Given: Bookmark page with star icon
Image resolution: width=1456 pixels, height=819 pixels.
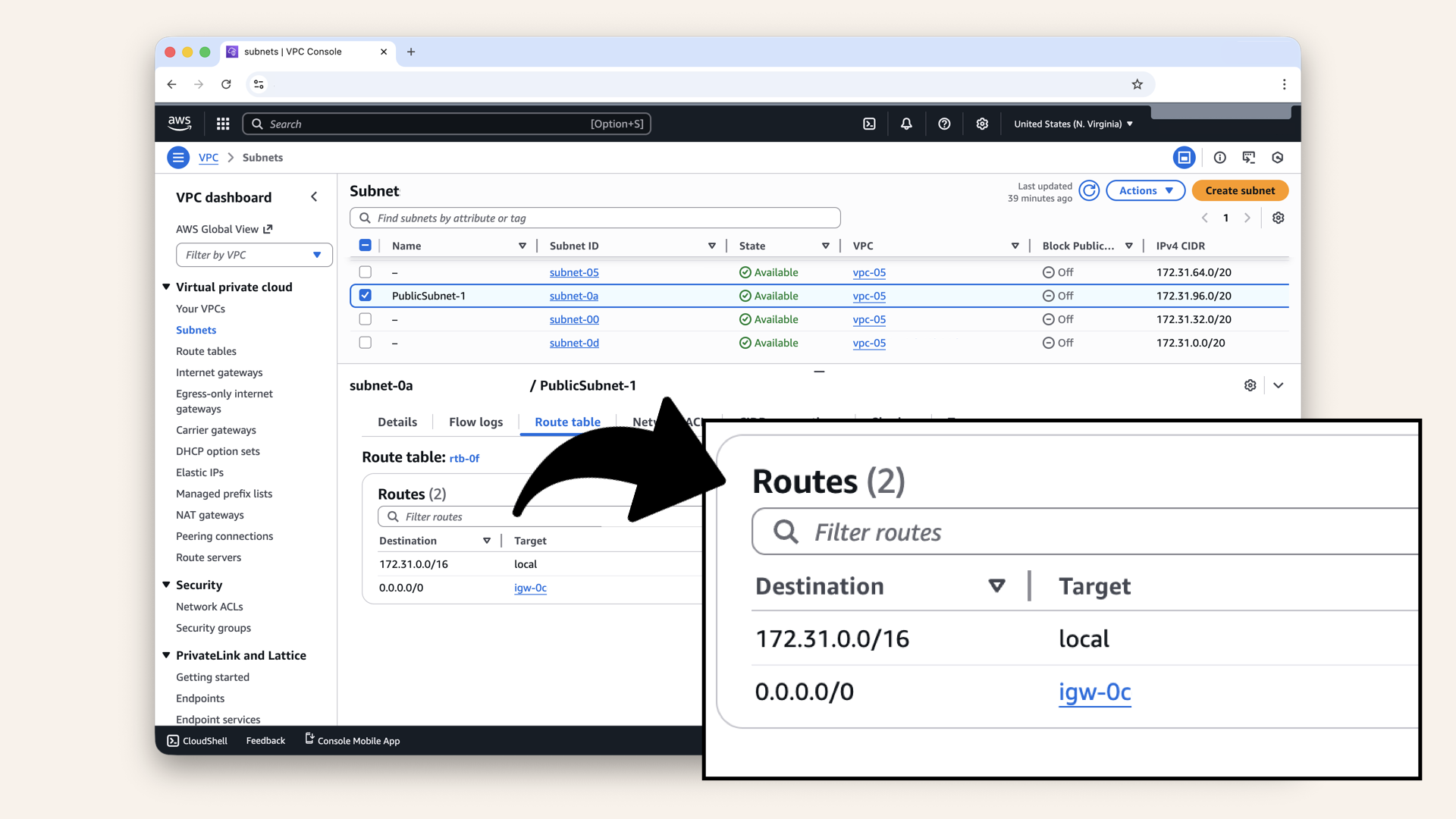Looking at the screenshot, I should pos(1137,84).
